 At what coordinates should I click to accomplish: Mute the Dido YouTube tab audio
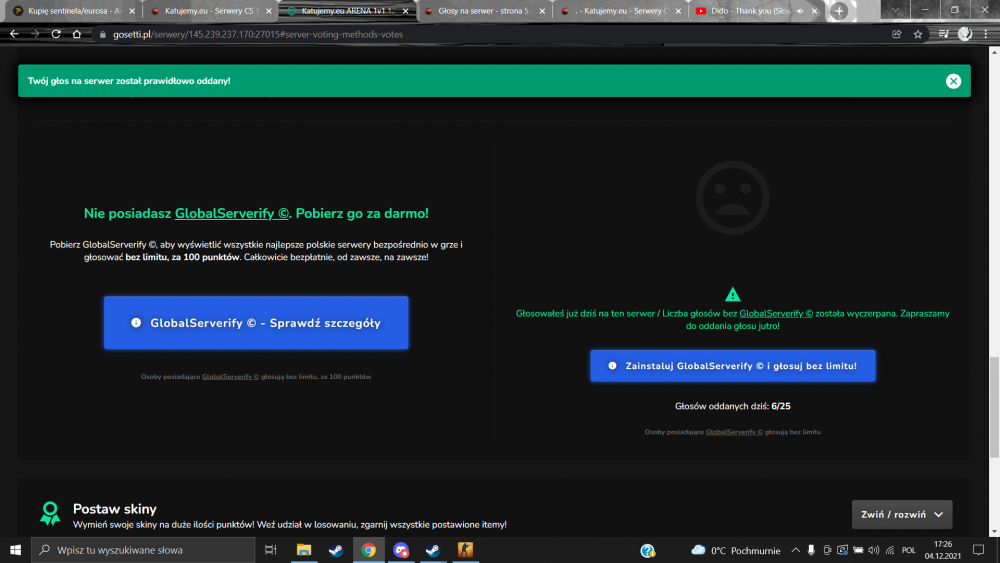(800, 11)
